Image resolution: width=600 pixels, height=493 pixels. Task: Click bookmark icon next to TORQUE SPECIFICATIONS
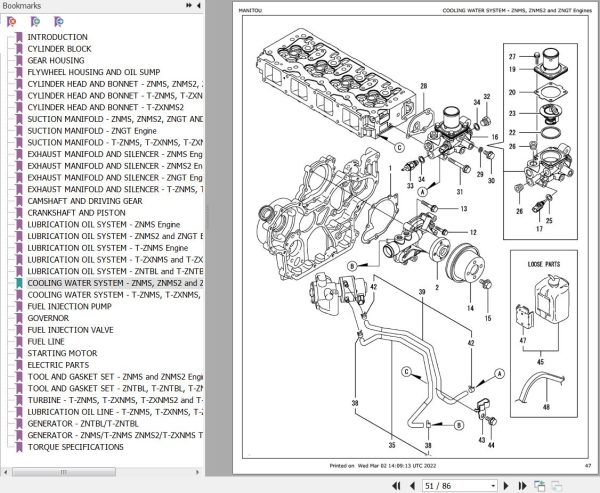(x=19, y=447)
